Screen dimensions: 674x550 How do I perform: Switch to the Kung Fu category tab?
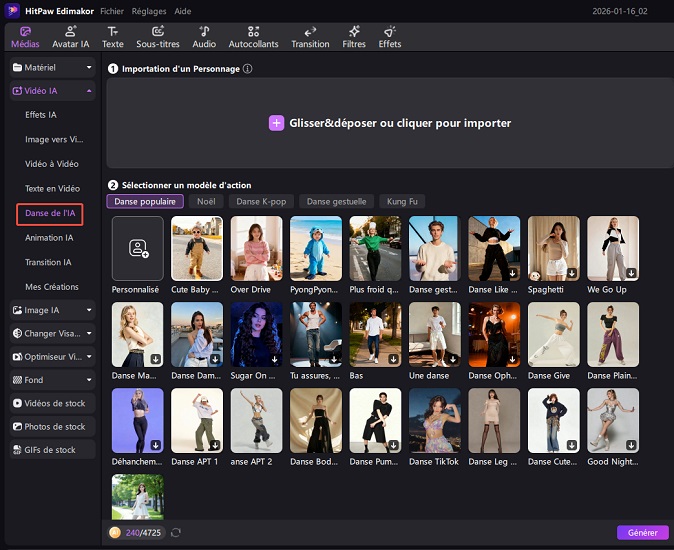(402, 201)
